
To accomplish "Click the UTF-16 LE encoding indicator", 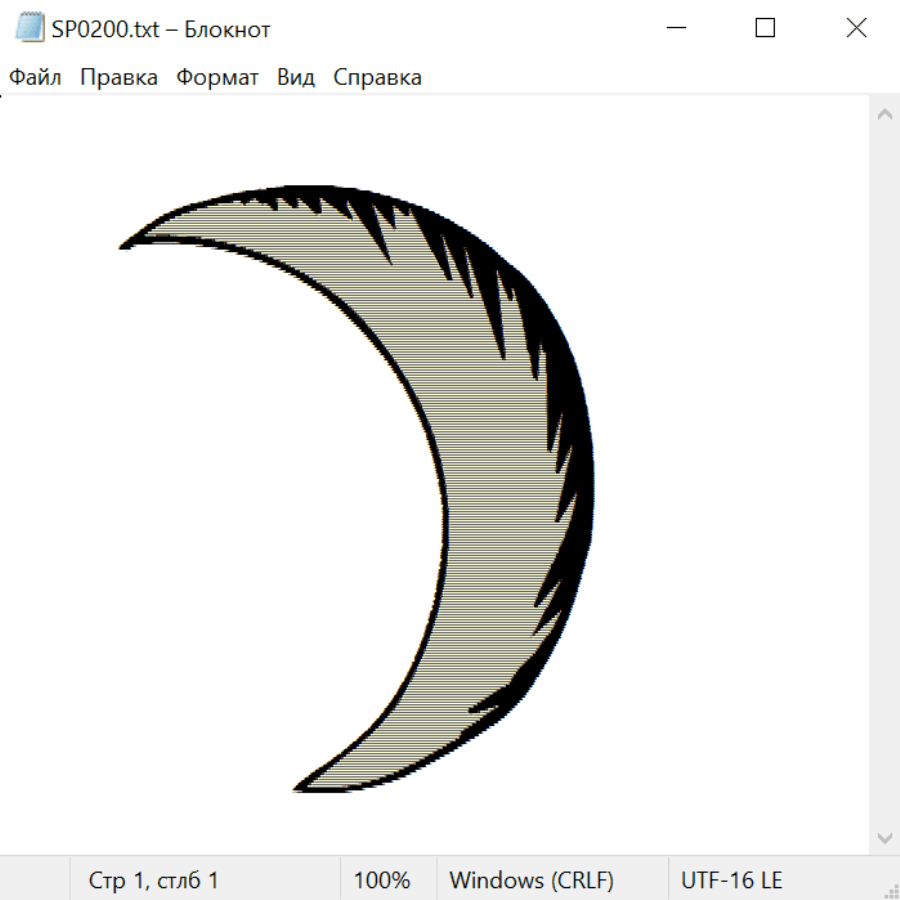I will point(732,880).
